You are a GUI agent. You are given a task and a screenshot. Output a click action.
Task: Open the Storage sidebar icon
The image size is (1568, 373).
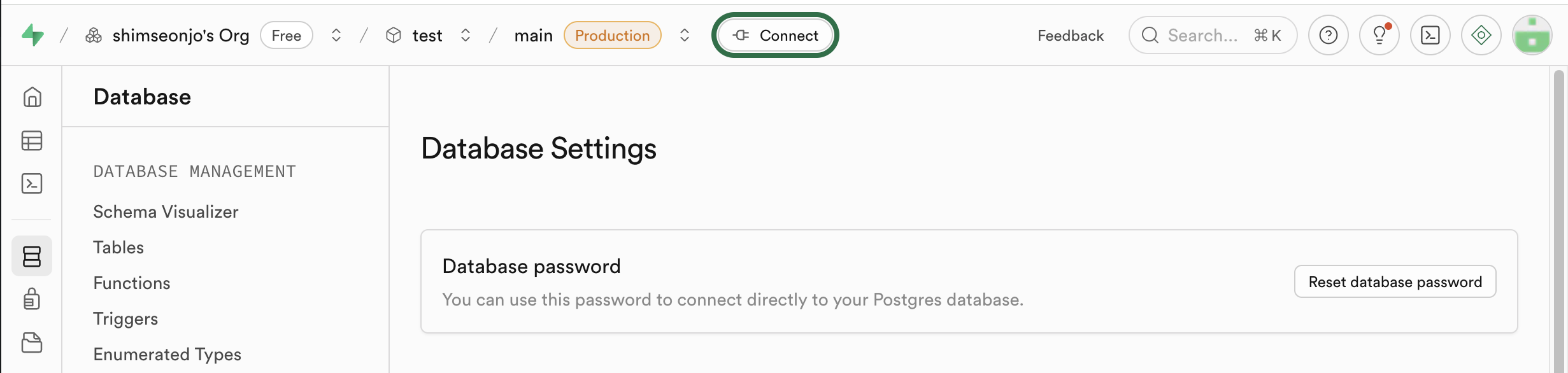pyautogui.click(x=32, y=342)
